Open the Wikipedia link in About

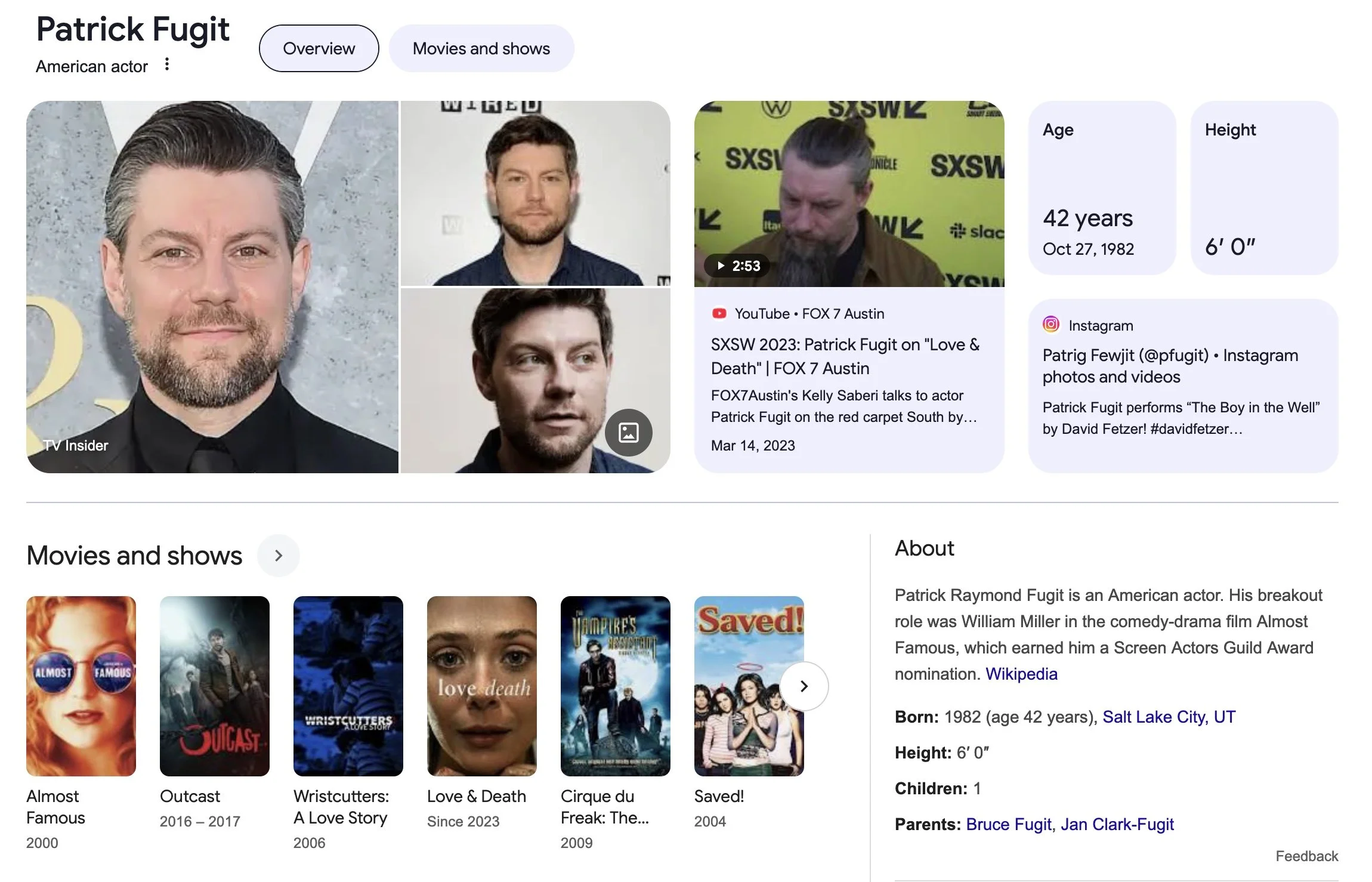tap(1021, 674)
